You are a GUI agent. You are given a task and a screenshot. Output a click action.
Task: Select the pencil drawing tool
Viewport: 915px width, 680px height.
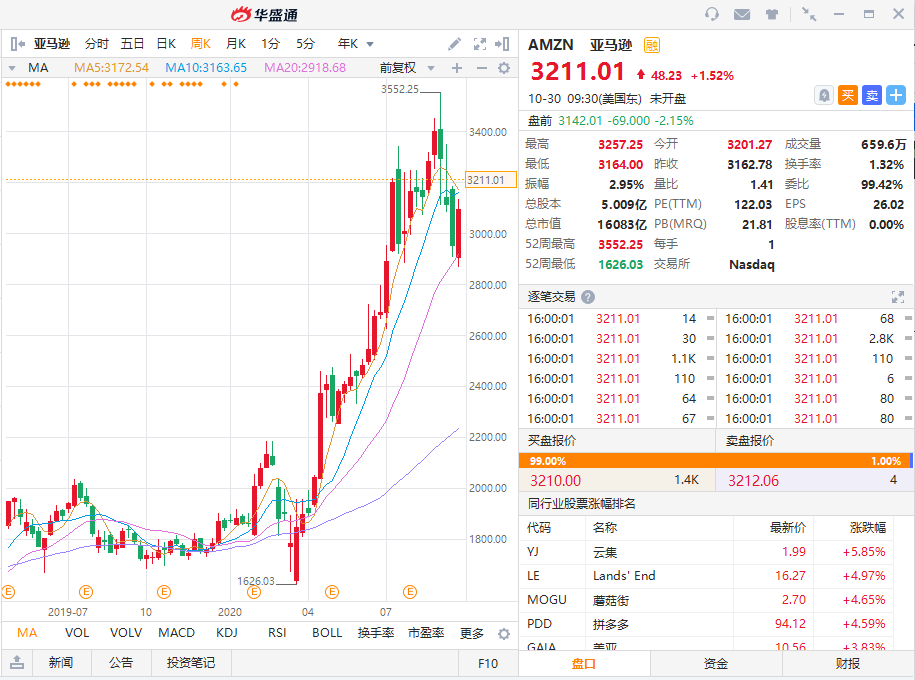[455, 44]
